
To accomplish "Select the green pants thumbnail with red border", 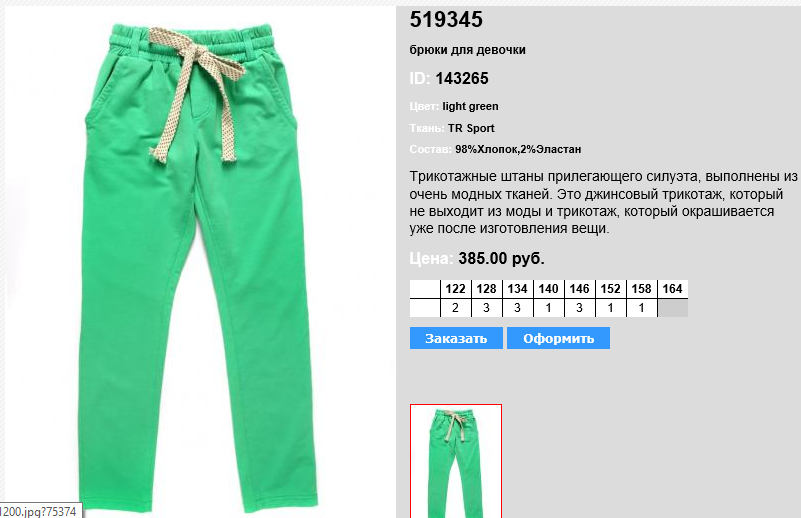I will [x=456, y=461].
